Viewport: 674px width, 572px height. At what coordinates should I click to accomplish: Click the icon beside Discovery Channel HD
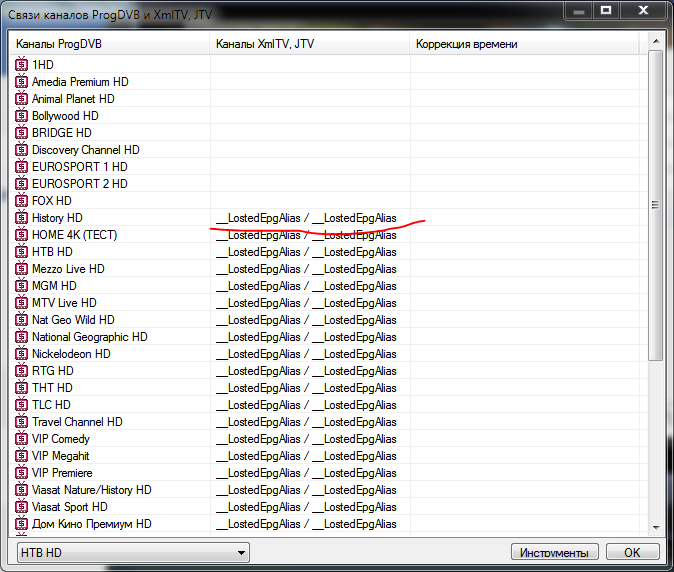22,150
